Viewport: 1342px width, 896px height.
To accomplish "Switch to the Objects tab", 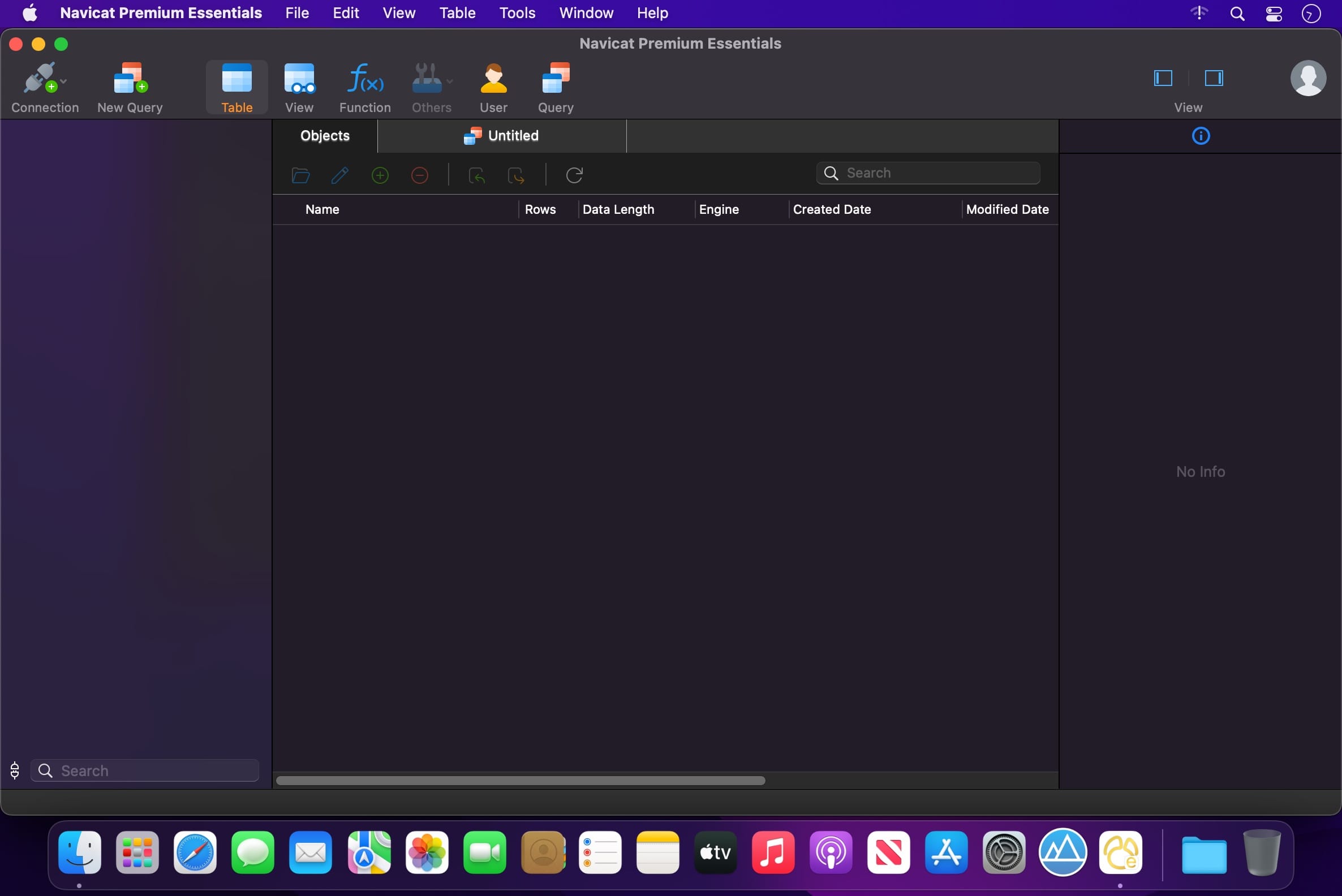I will (325, 136).
